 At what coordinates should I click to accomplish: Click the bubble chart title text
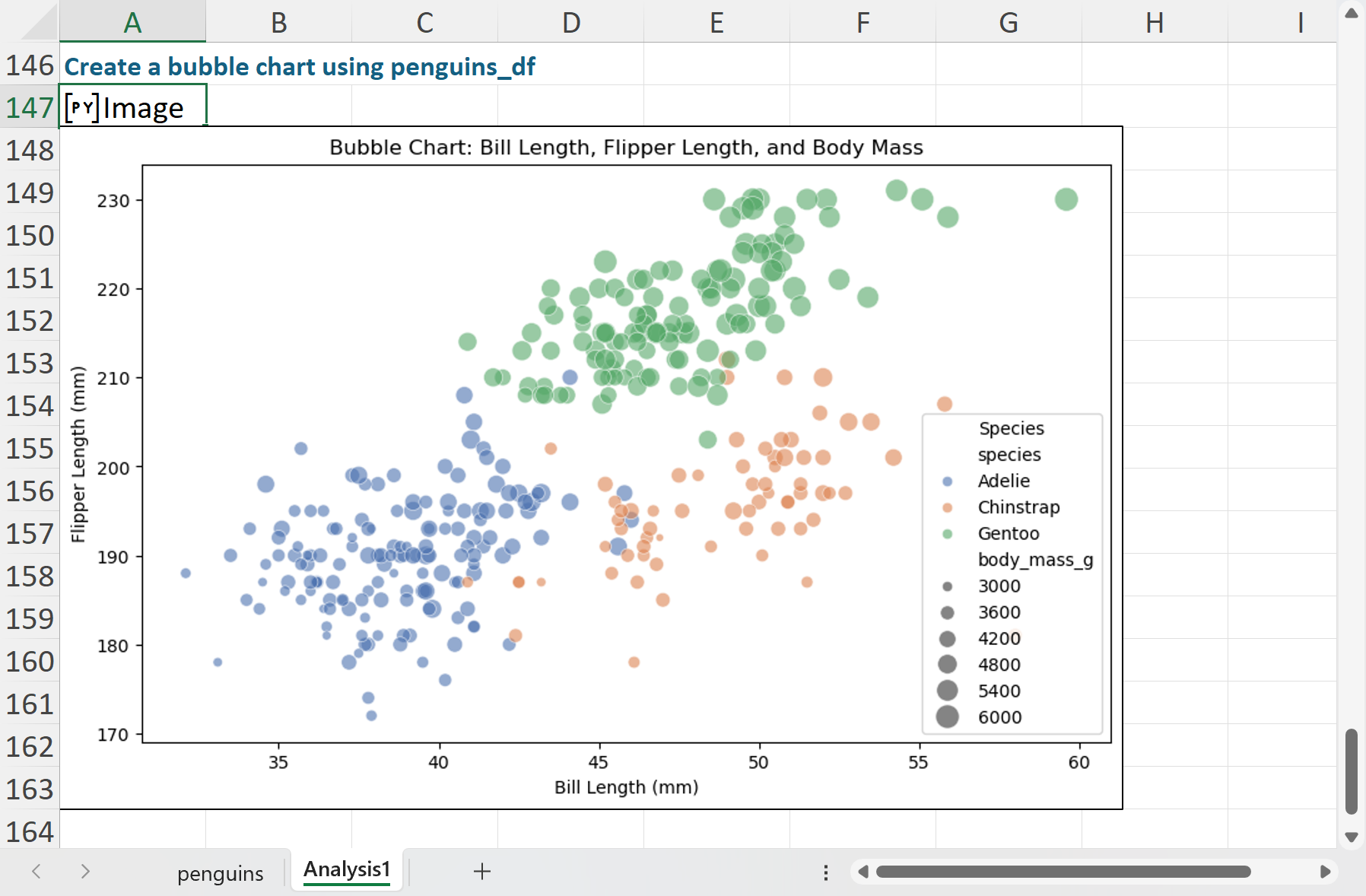[626, 147]
